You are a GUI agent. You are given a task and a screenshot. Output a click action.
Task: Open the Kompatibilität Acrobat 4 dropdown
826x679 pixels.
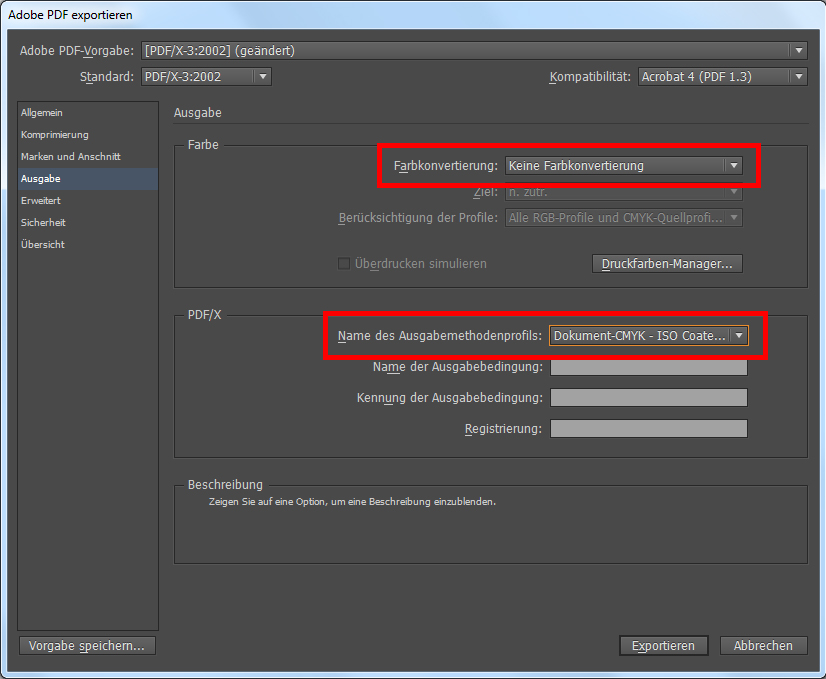721,77
